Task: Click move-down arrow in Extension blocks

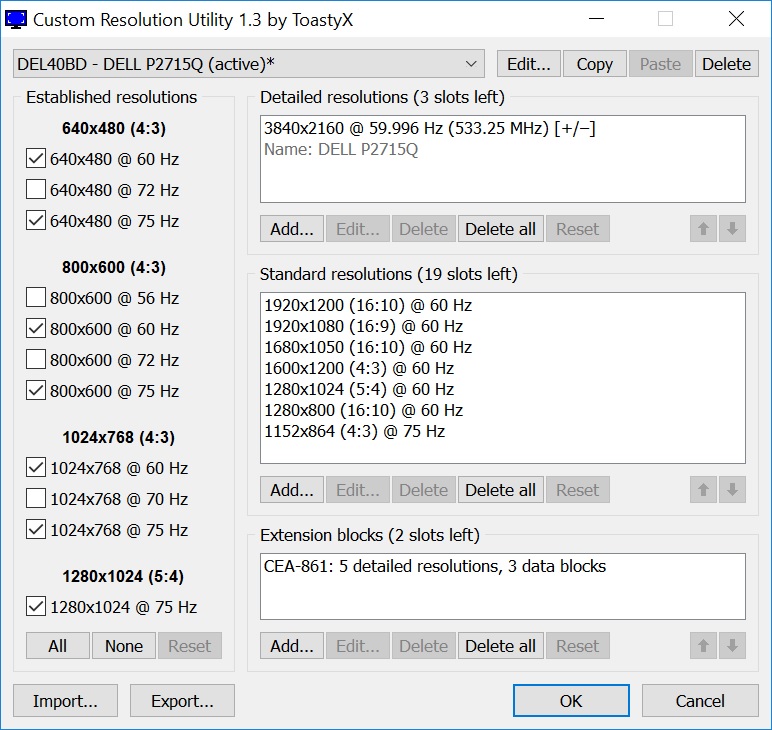Action: coord(732,646)
